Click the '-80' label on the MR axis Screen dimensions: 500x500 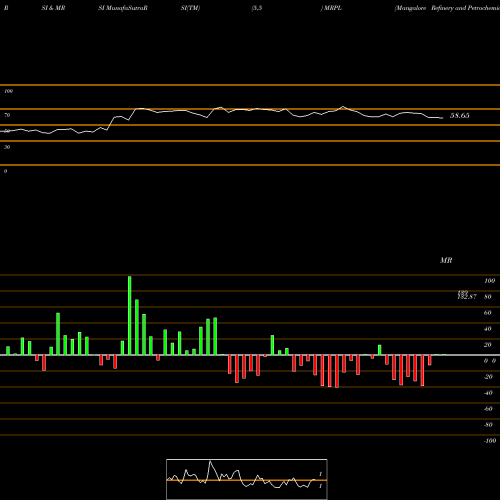coord(488,425)
